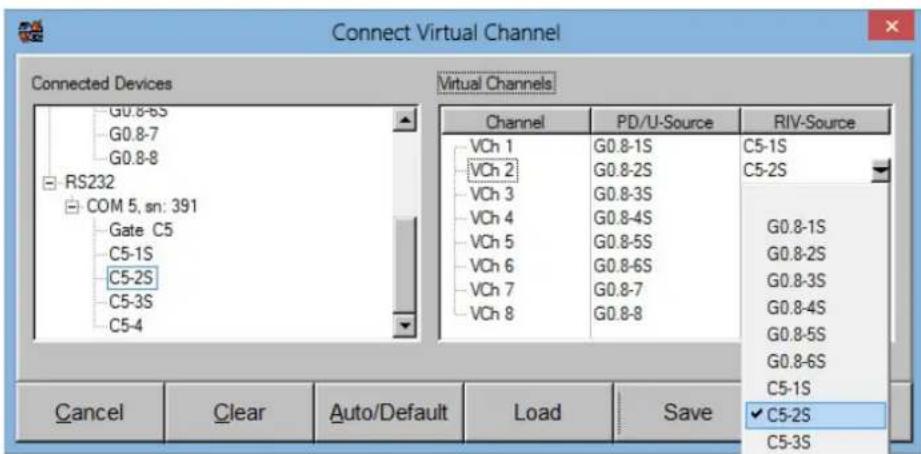Image resolution: width=921 pixels, height=454 pixels.
Task: Select VCh 1 channel row
Action: (x=492, y=146)
